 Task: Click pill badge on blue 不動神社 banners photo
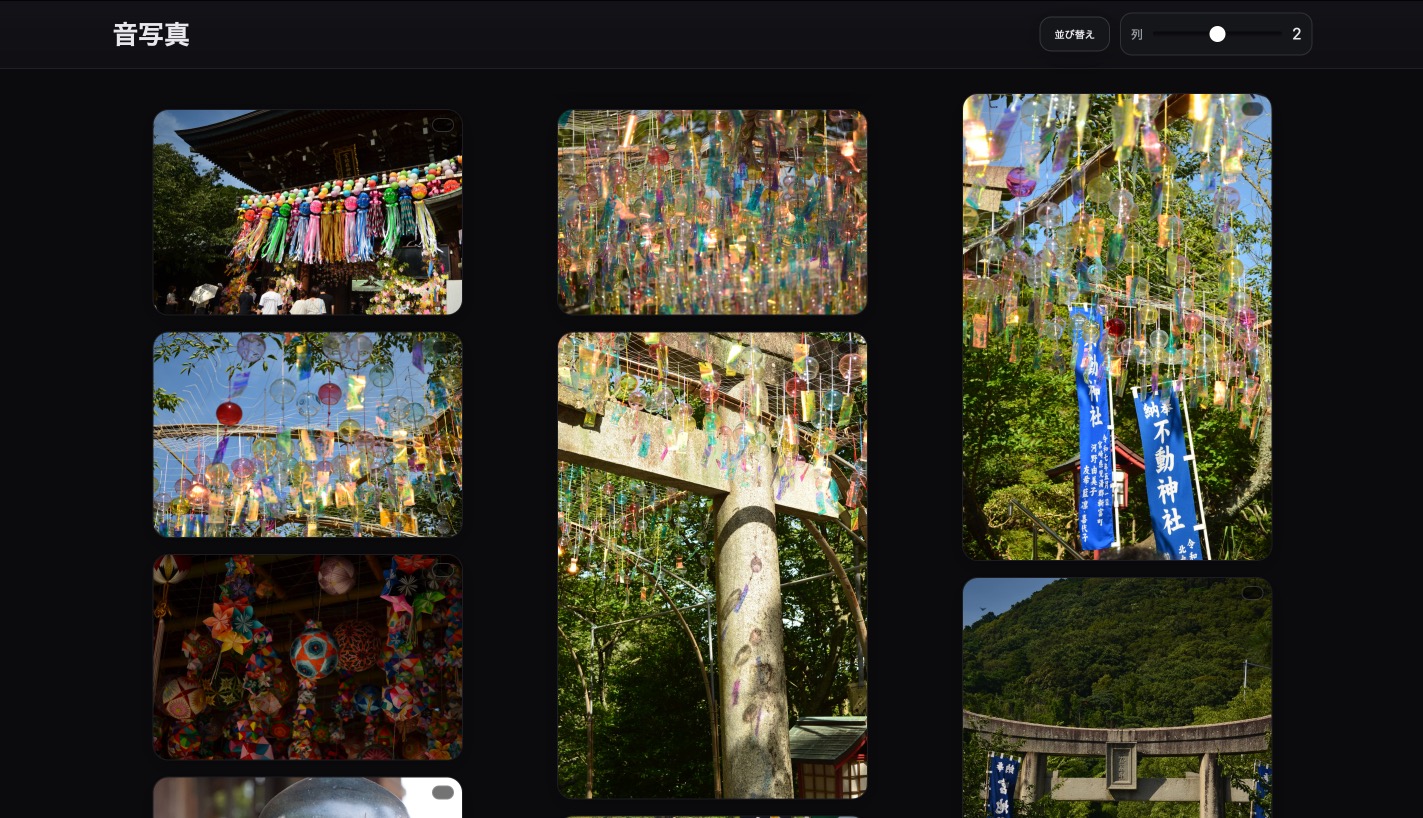coord(1252,109)
